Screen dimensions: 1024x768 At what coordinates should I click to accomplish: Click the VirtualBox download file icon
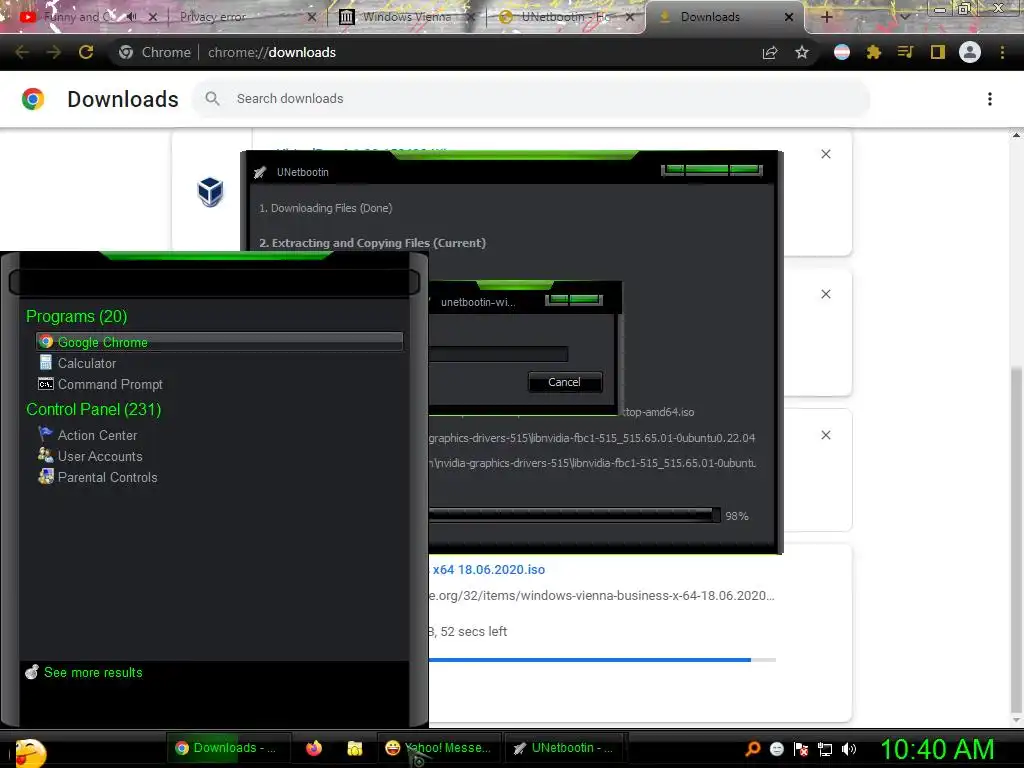[210, 192]
